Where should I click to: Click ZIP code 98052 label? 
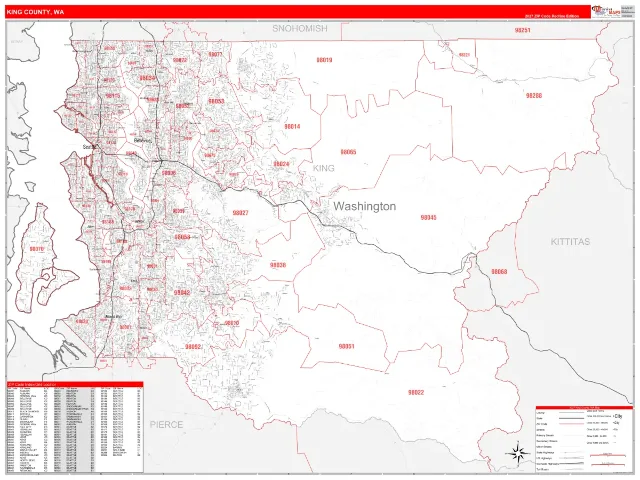[182, 106]
